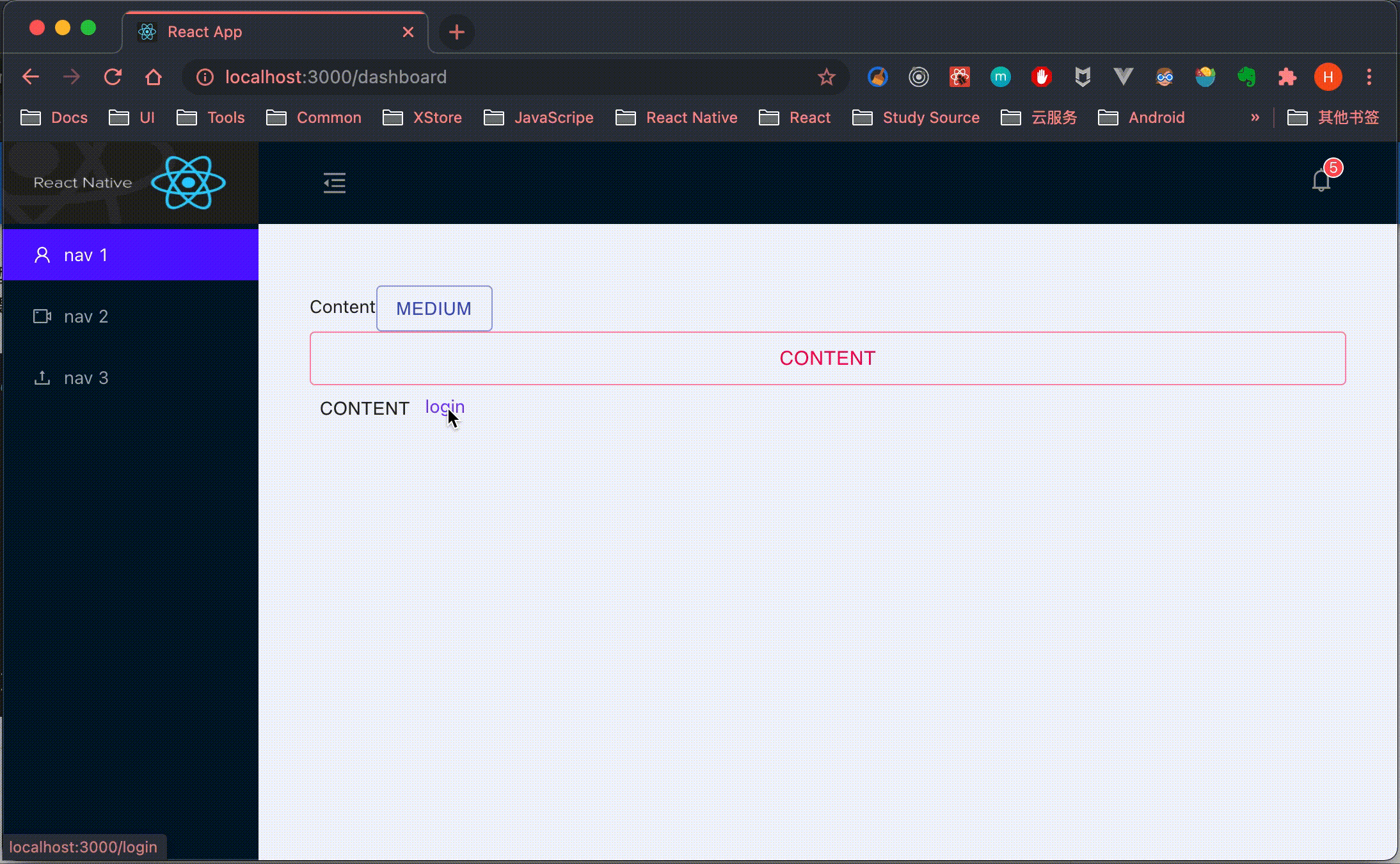
Task: Click the MEDIUM button
Action: pyautogui.click(x=433, y=308)
